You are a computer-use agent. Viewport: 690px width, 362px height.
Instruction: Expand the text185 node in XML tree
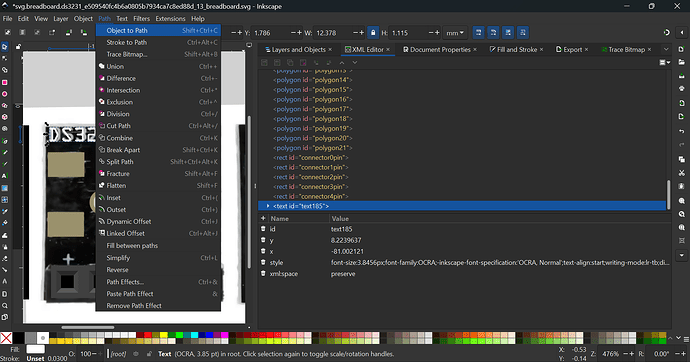(x=268, y=206)
